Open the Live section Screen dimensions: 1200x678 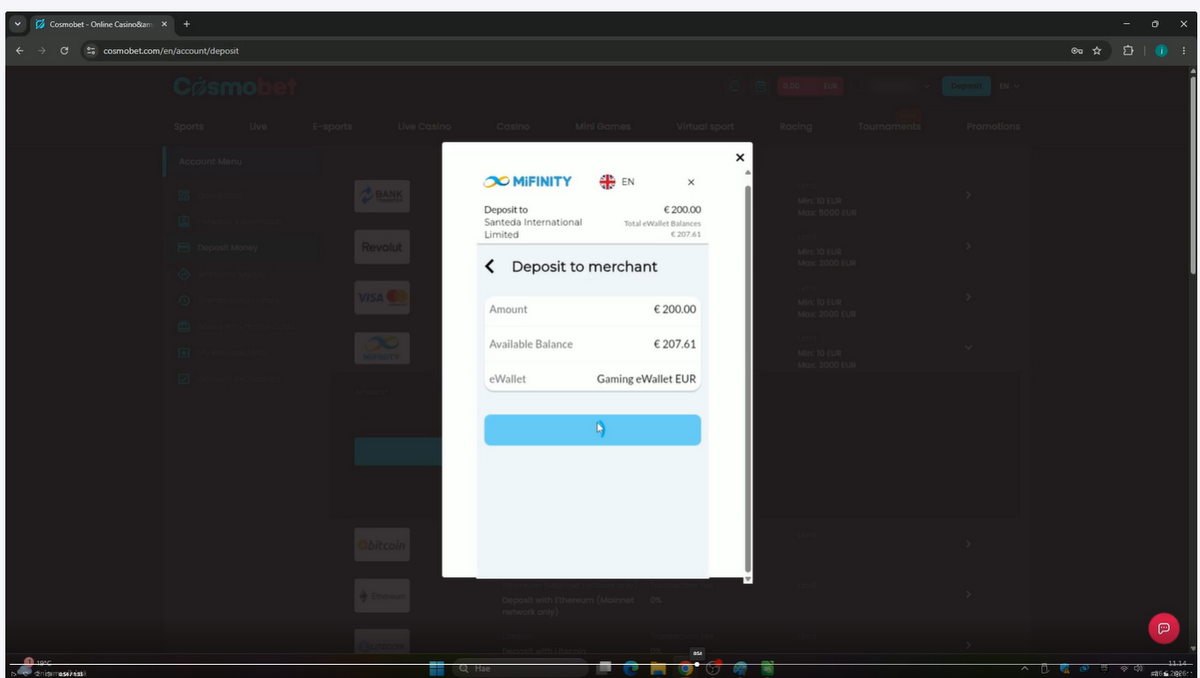258,126
